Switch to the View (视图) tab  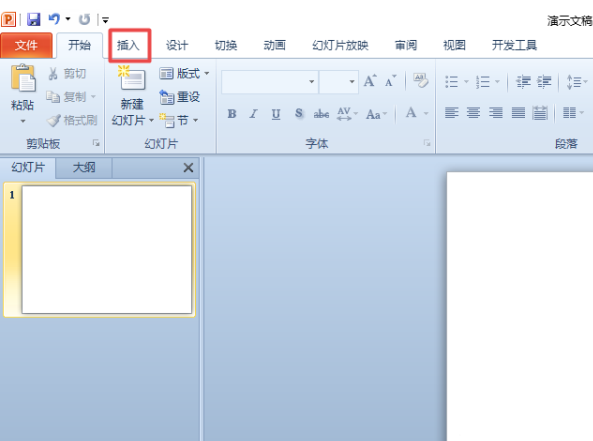(x=454, y=45)
